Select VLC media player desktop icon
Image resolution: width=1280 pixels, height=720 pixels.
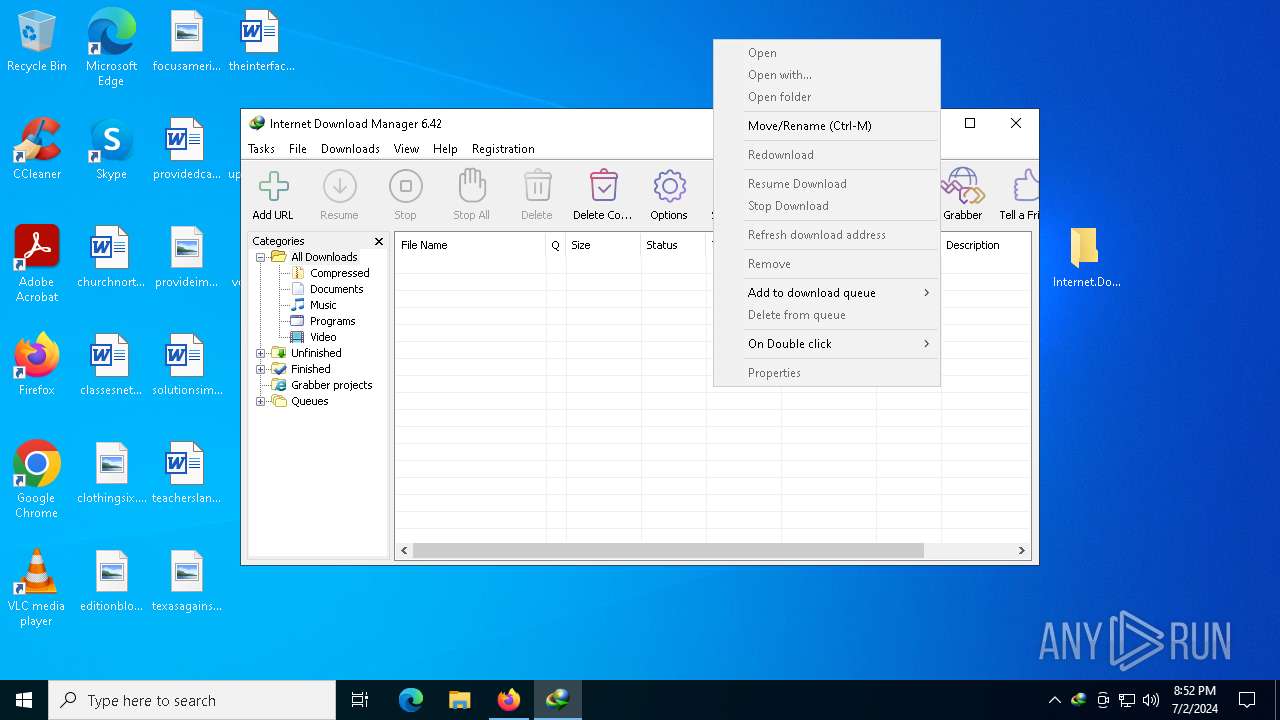coord(37,587)
